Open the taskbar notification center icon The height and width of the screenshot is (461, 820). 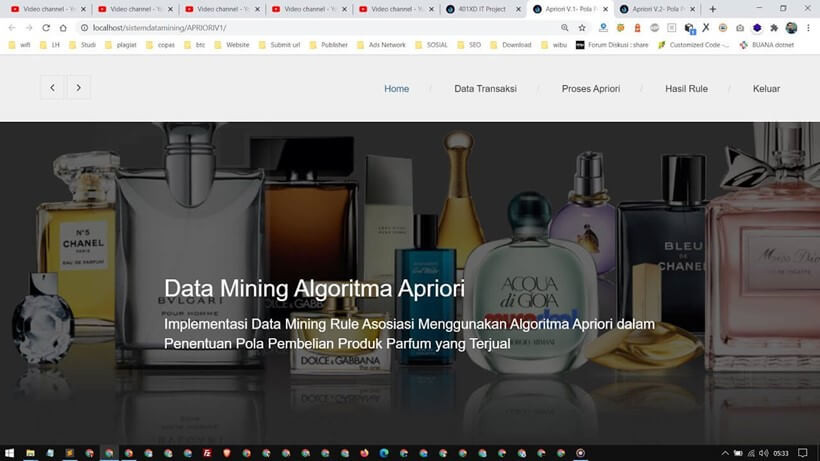tap(803, 453)
